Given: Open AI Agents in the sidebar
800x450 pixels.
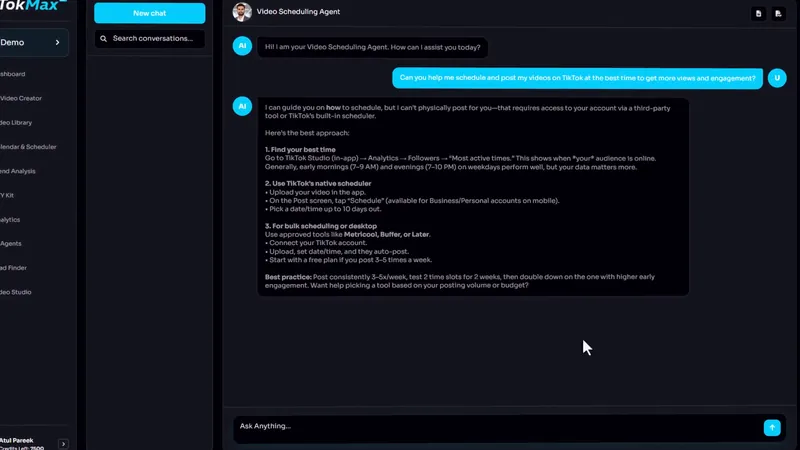Looking at the screenshot, I should click(11, 243).
